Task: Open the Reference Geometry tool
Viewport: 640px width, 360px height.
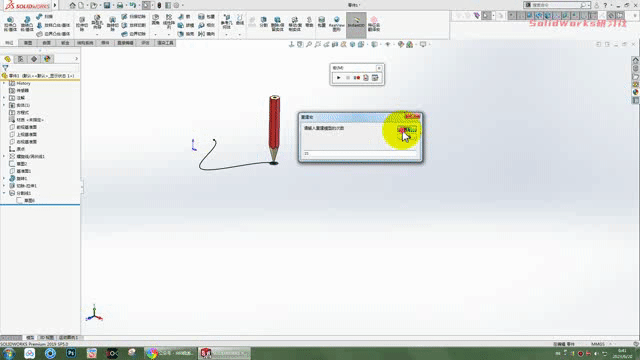Action: point(227,22)
